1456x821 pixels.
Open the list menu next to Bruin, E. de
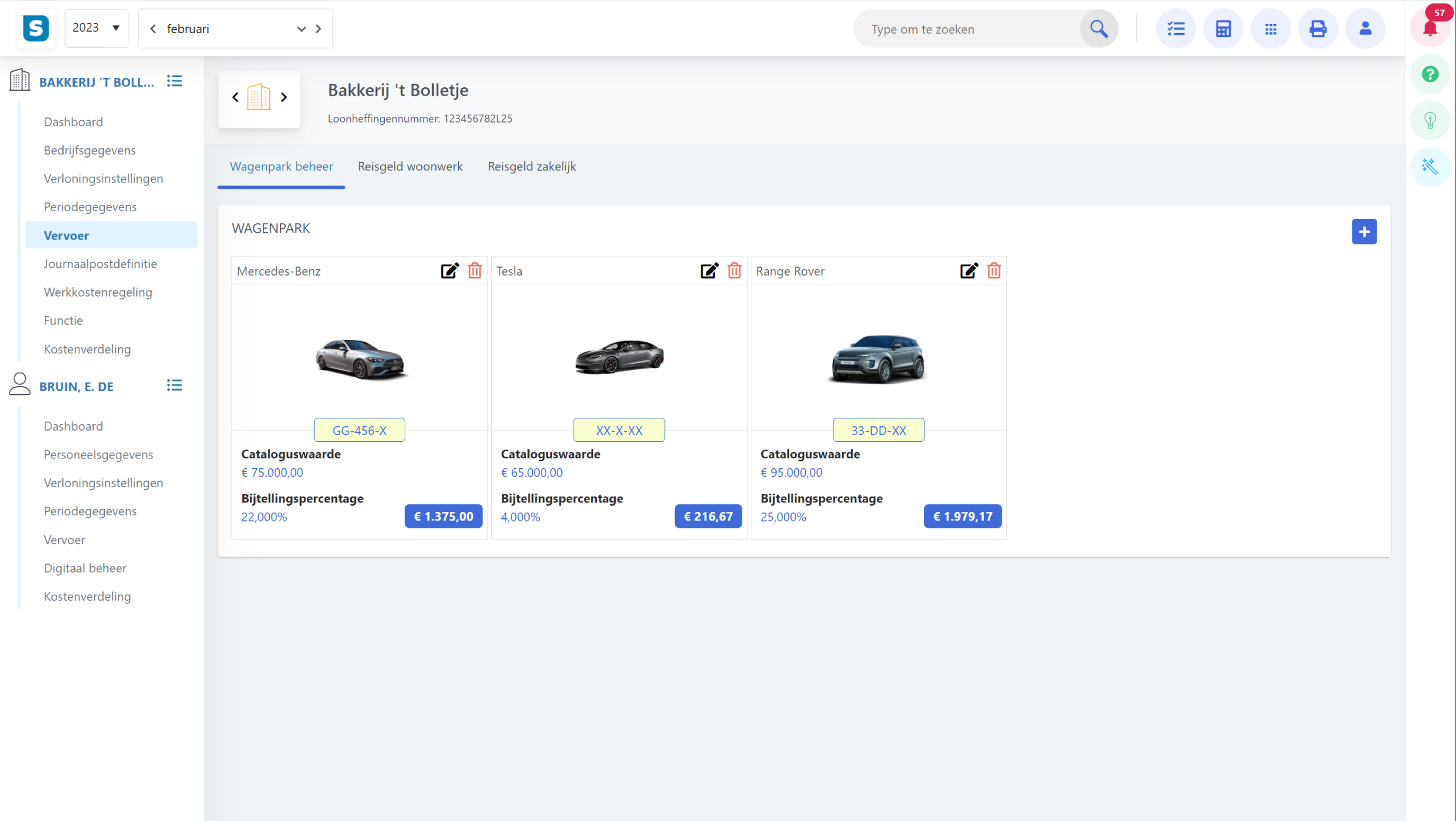(x=174, y=386)
